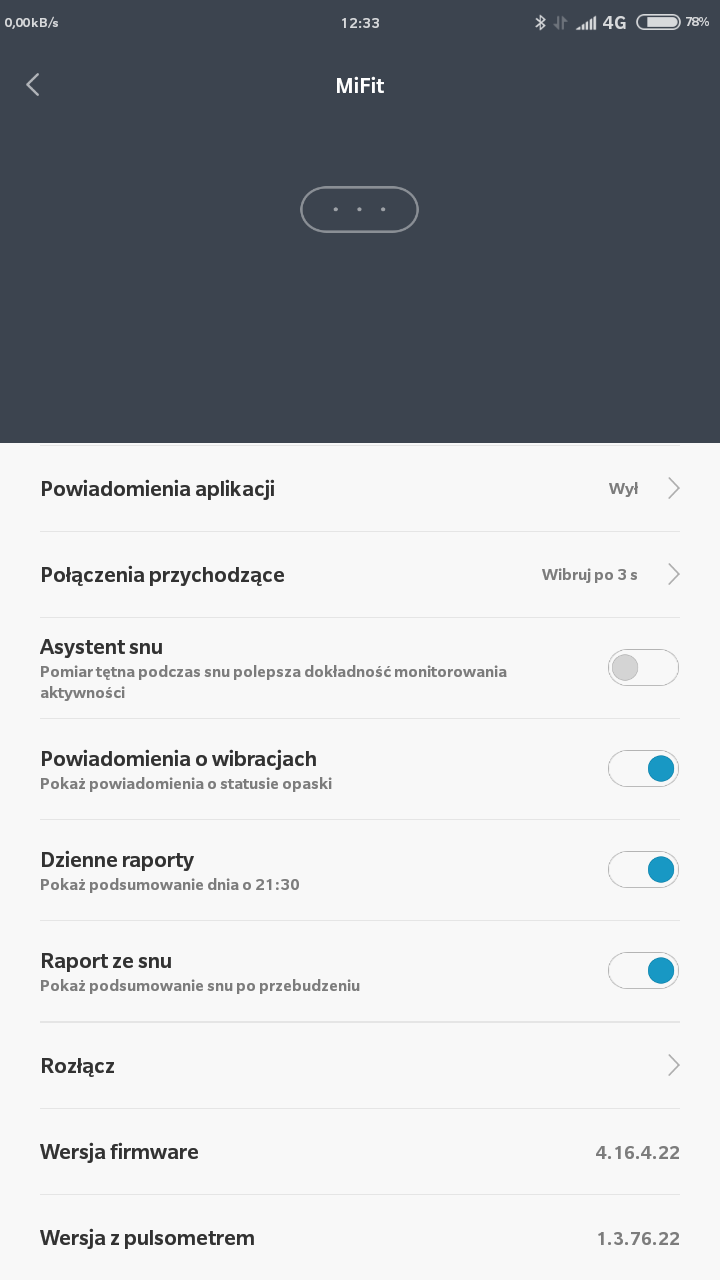Tap the Rozłącz chevron arrow
The height and width of the screenshot is (1280, 720).
(673, 1065)
